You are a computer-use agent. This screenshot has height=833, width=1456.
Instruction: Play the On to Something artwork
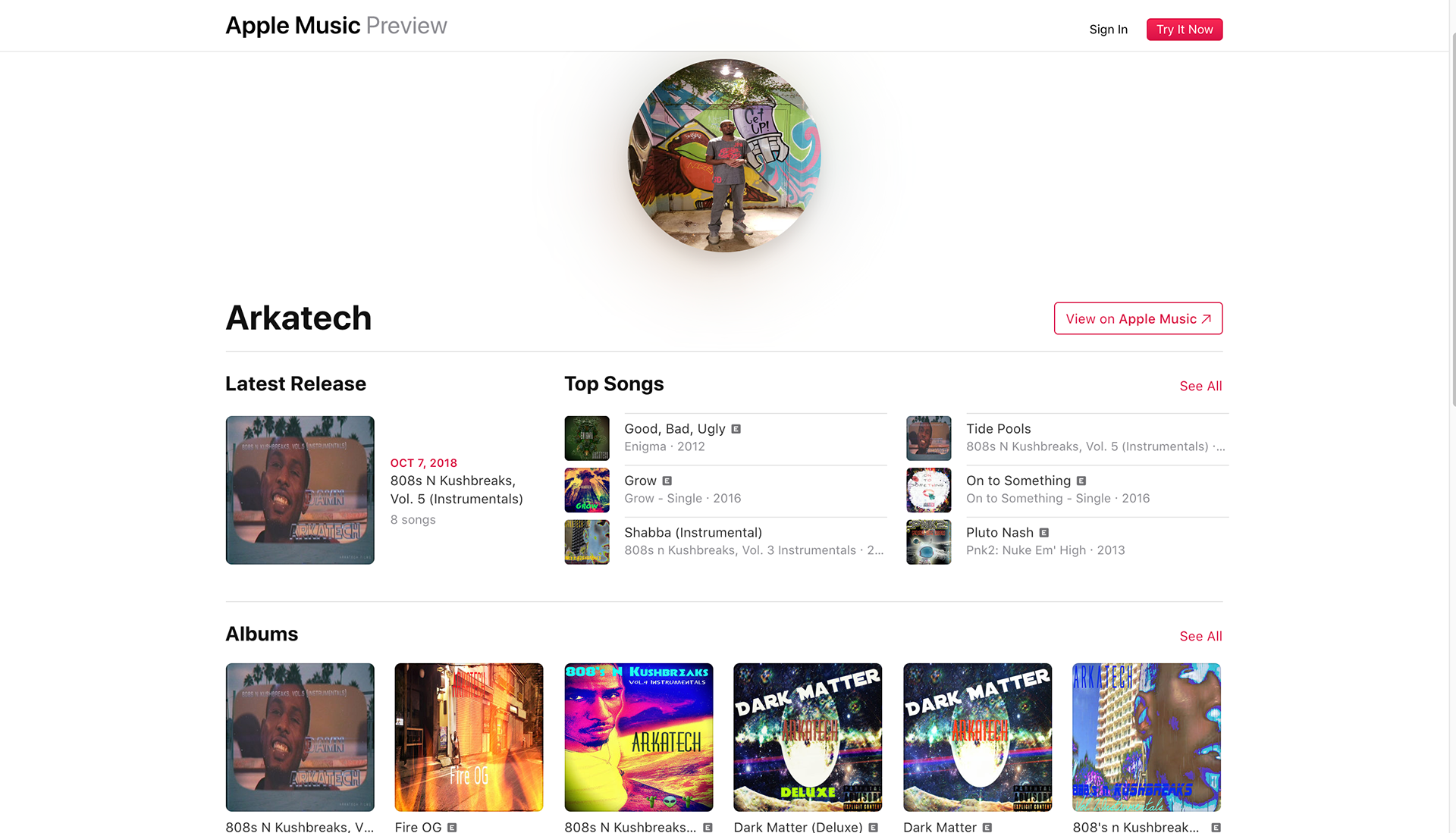(x=928, y=490)
